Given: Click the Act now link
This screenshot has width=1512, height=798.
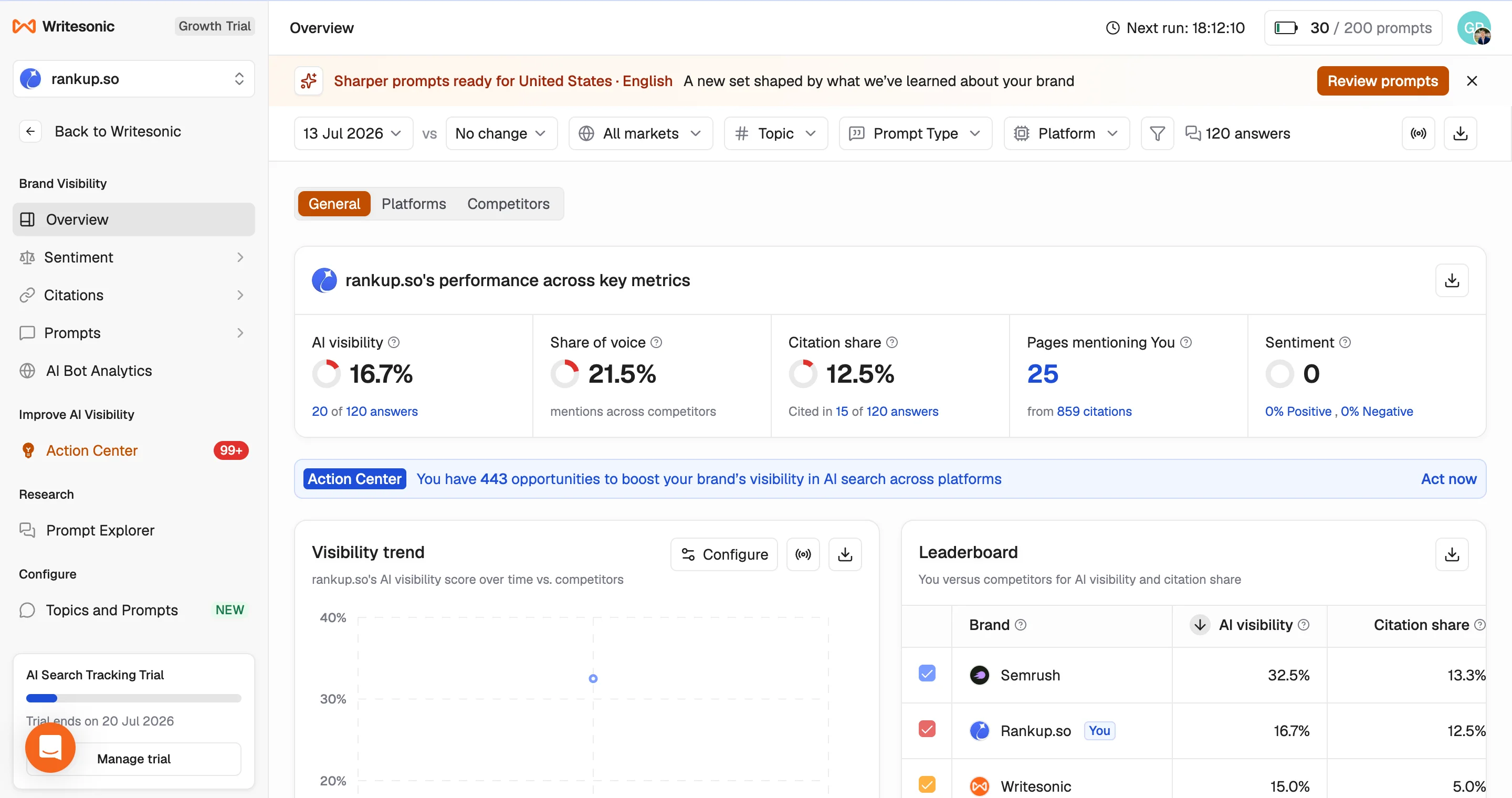Looking at the screenshot, I should pyautogui.click(x=1448, y=479).
